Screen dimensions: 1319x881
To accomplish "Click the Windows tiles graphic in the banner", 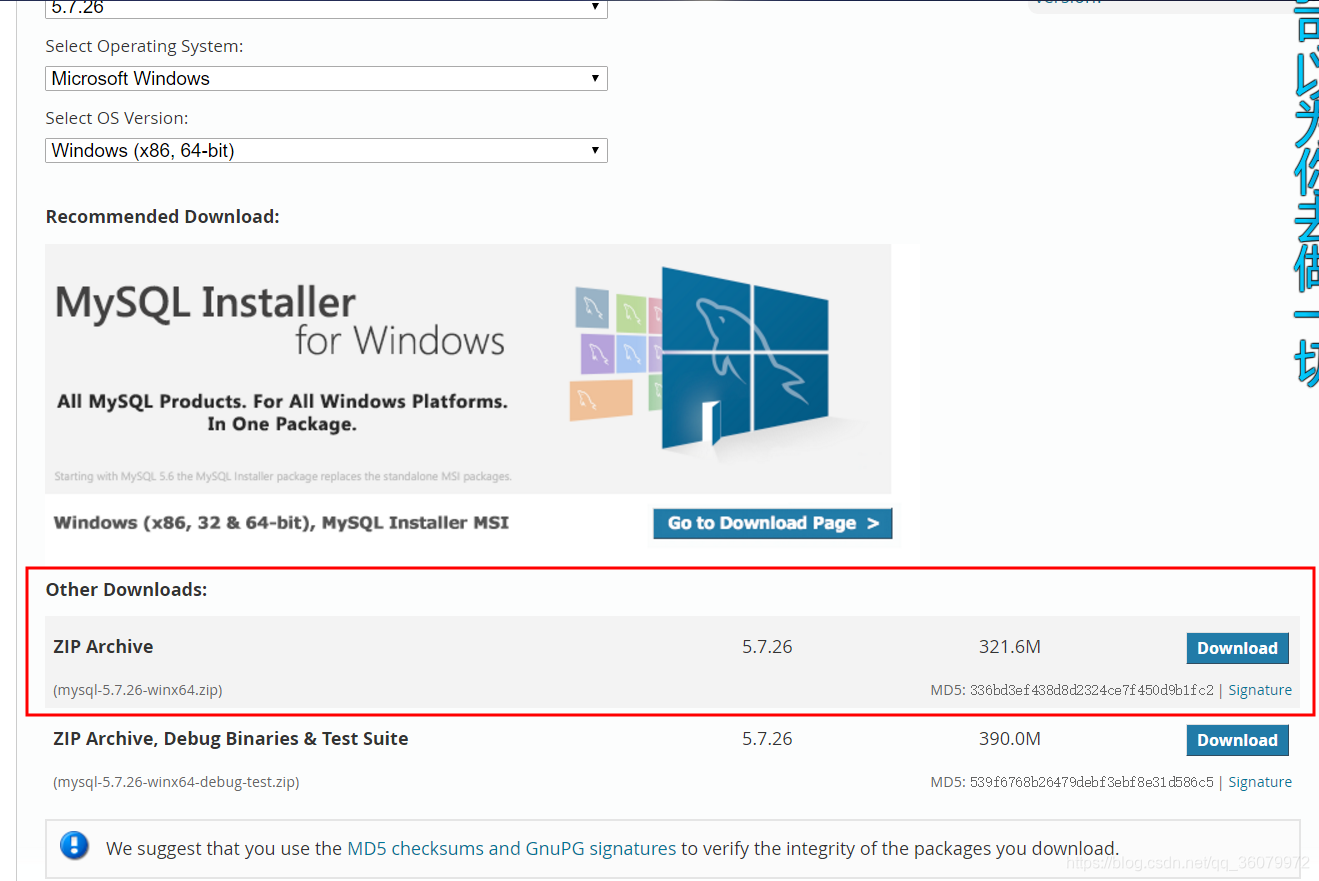I will [746, 355].
